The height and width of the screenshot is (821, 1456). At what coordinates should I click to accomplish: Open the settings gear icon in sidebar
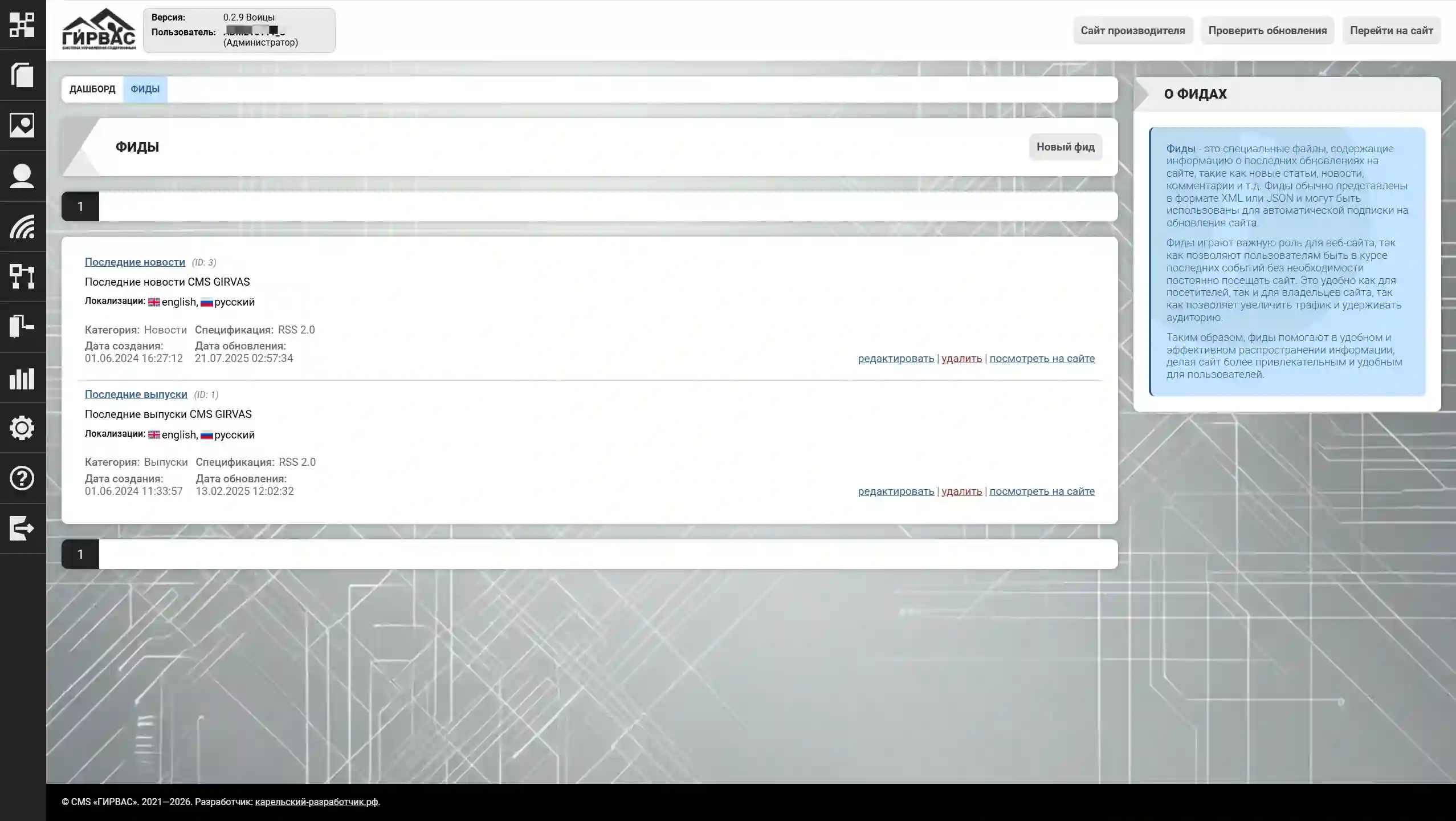[22, 428]
